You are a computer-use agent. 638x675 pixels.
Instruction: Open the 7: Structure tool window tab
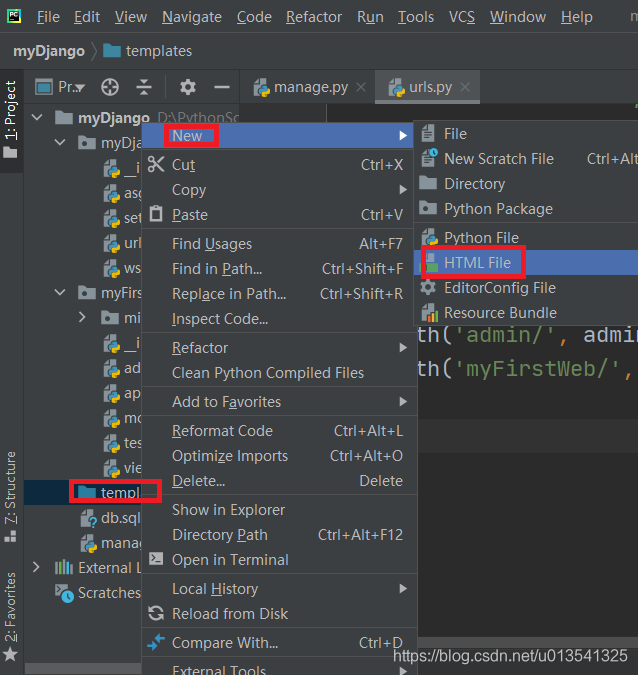(x=11, y=497)
